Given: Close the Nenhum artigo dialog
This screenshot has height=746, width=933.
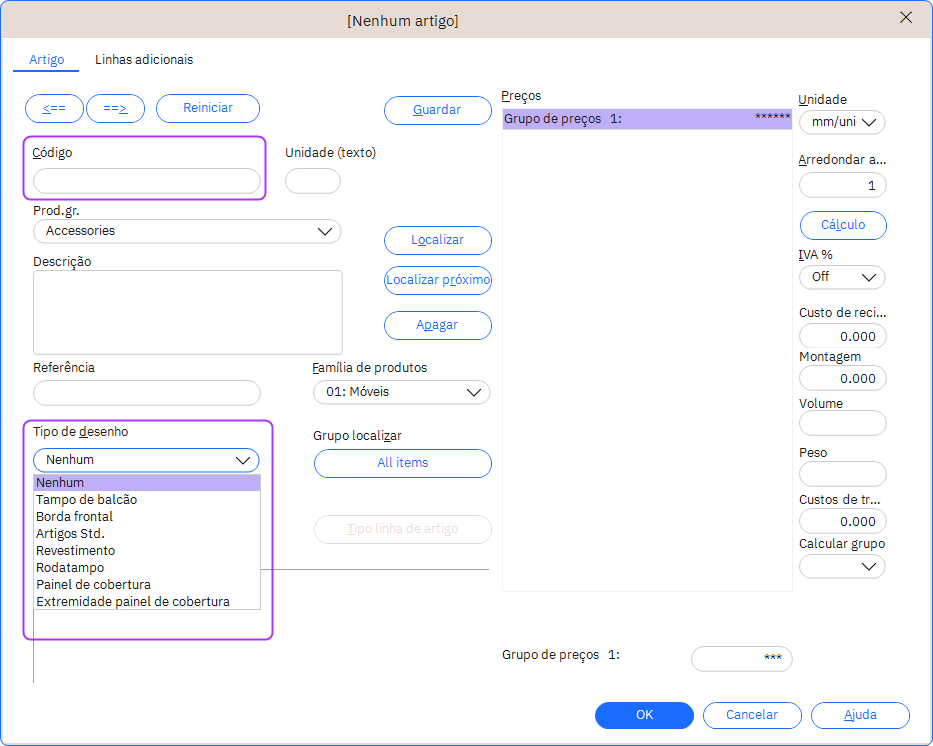Looking at the screenshot, I should 906,18.
